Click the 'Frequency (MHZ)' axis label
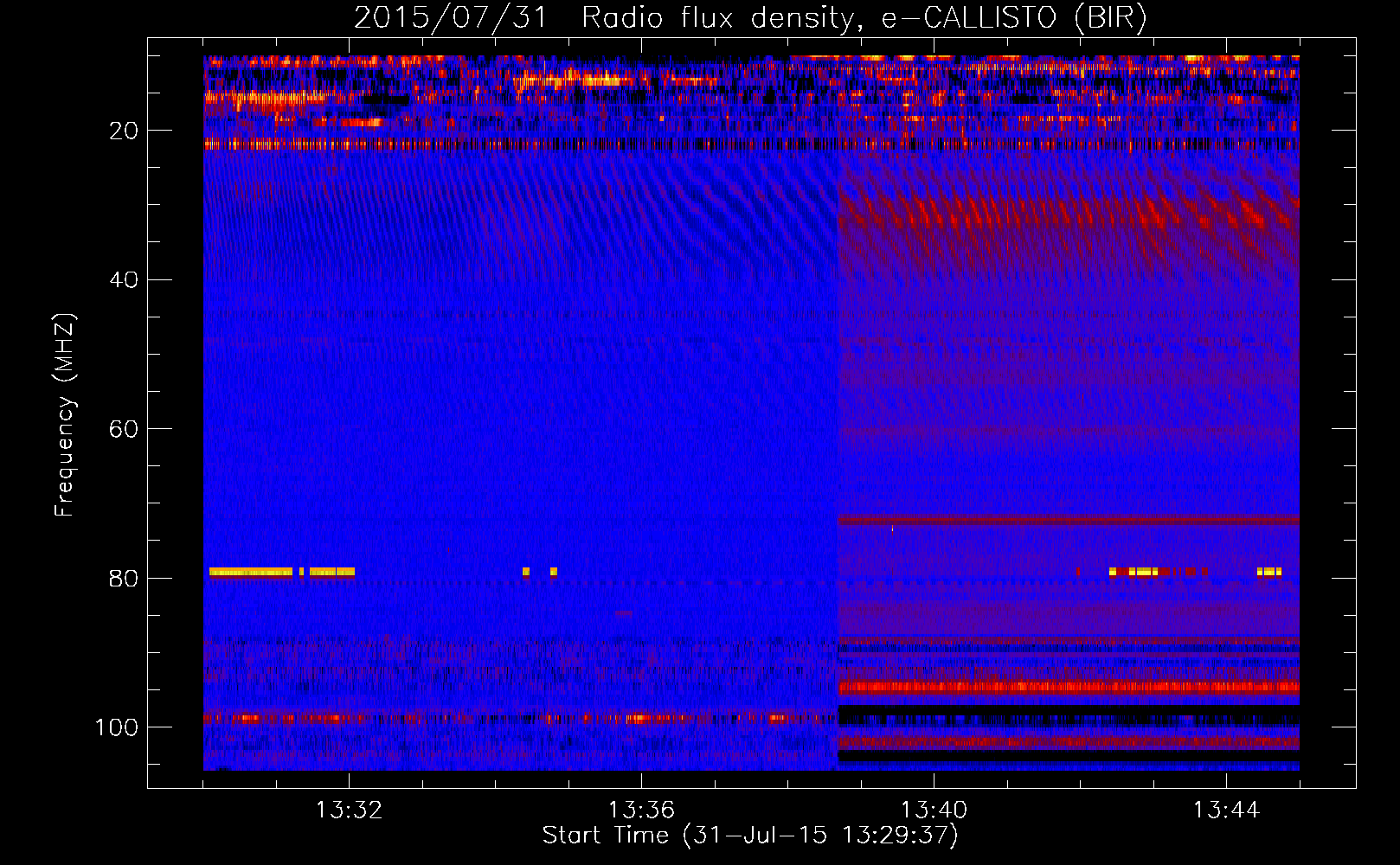This screenshot has width=1400, height=865. [x=66, y=415]
